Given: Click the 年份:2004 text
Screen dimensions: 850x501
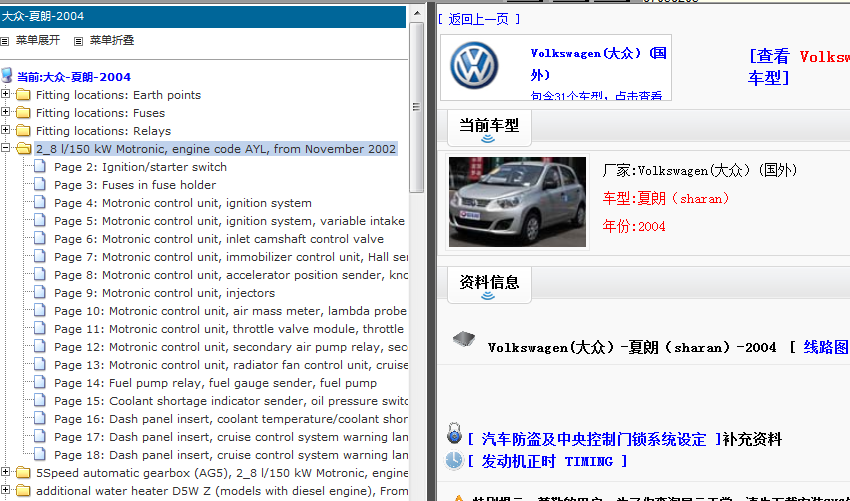Looking at the screenshot, I should coord(634,226).
